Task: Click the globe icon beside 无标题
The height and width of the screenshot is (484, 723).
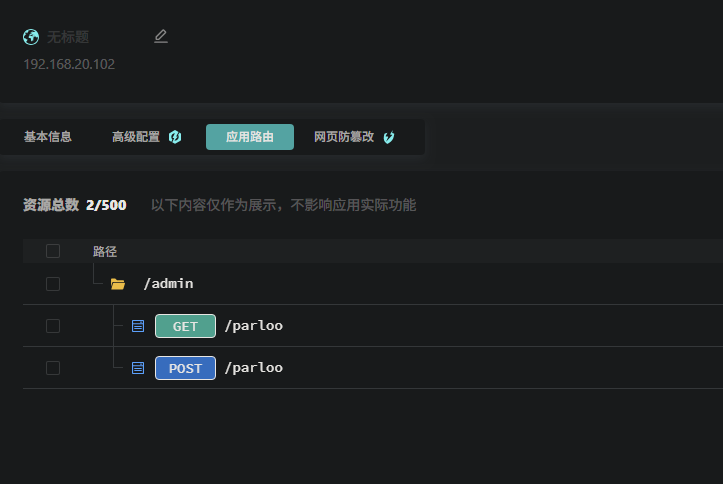Action: pos(31,37)
